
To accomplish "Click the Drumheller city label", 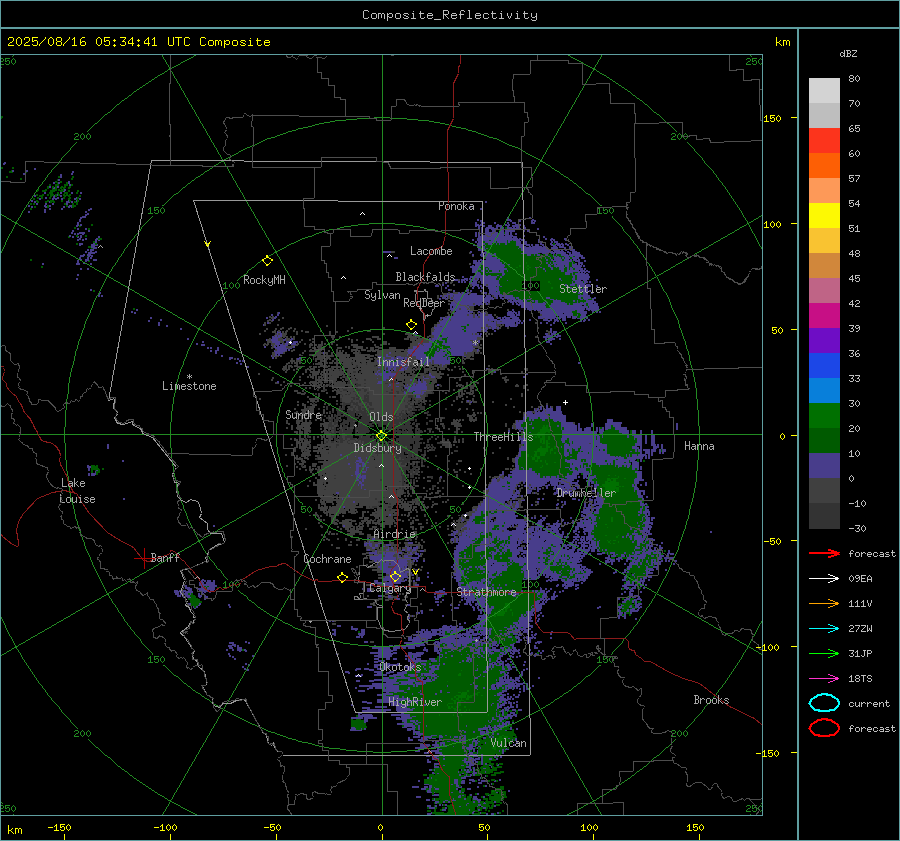I will click(586, 493).
